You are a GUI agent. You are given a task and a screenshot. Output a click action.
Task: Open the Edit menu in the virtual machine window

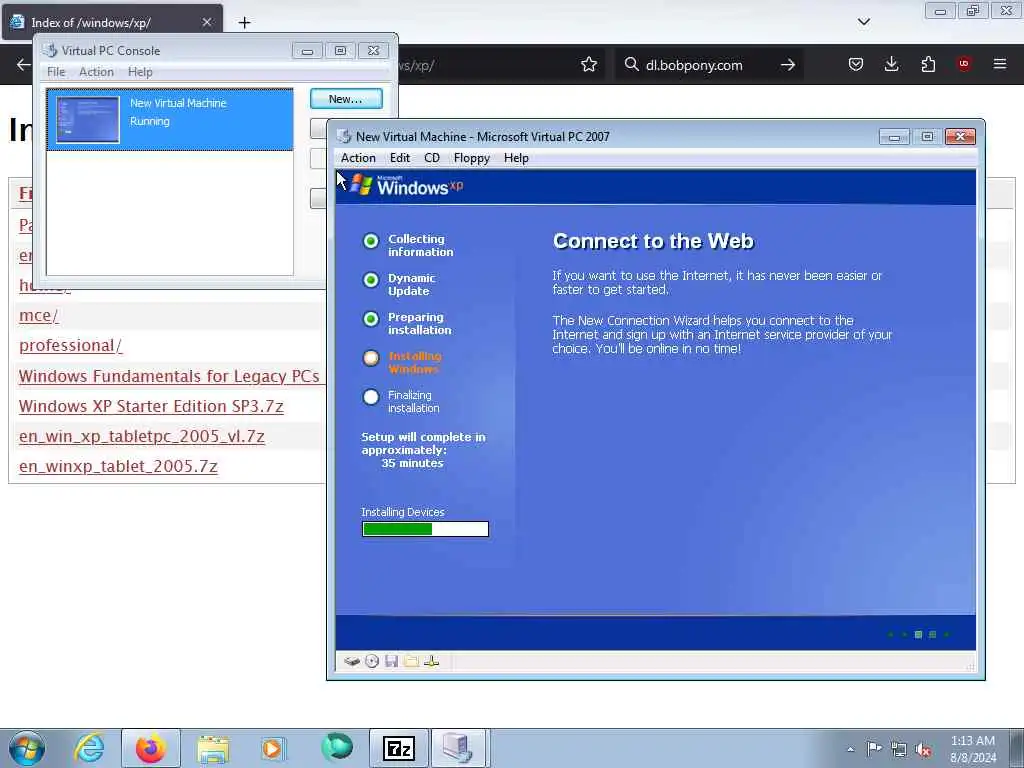(x=400, y=158)
